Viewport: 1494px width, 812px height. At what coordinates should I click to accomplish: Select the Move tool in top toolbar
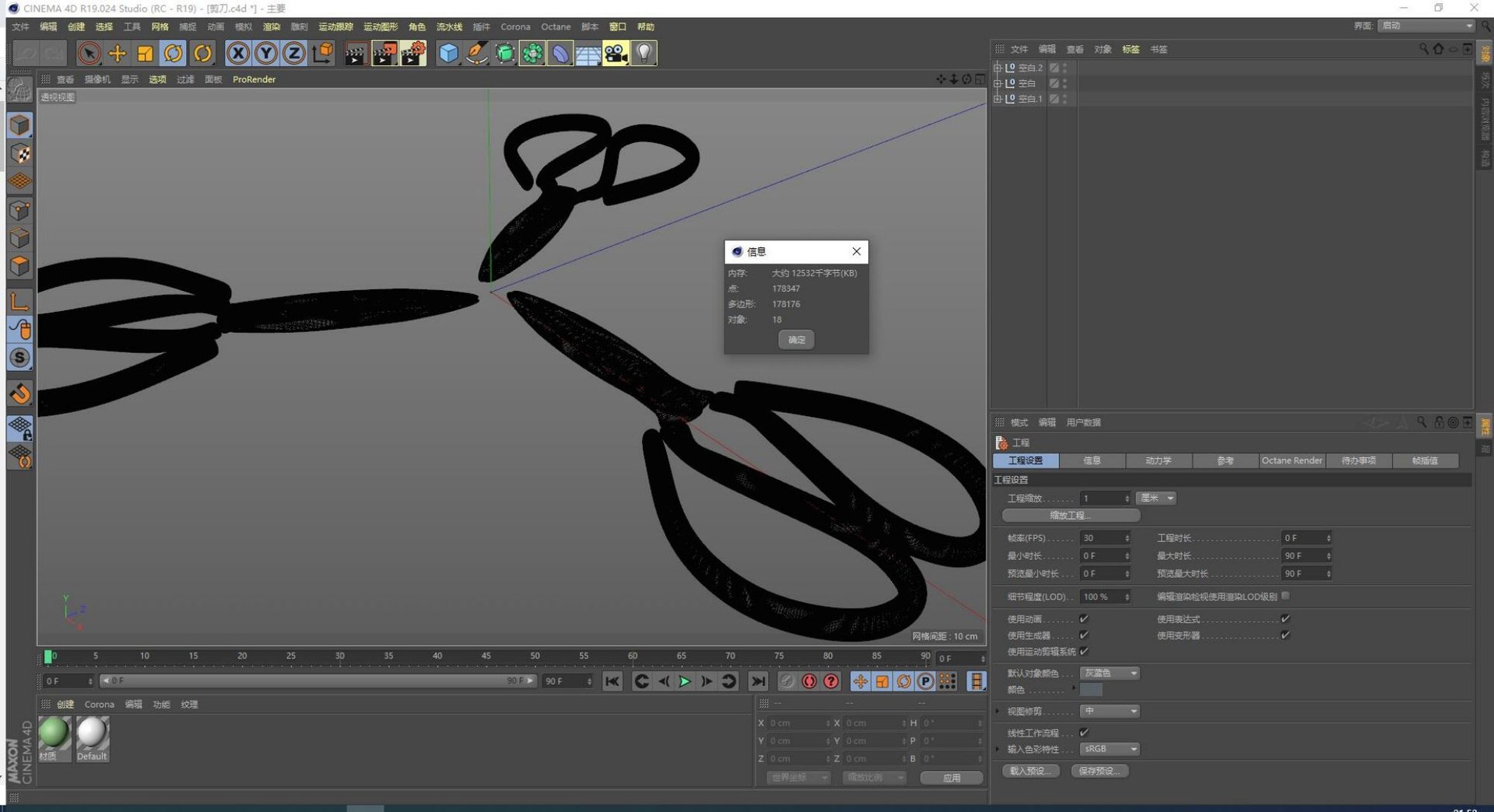(x=117, y=53)
